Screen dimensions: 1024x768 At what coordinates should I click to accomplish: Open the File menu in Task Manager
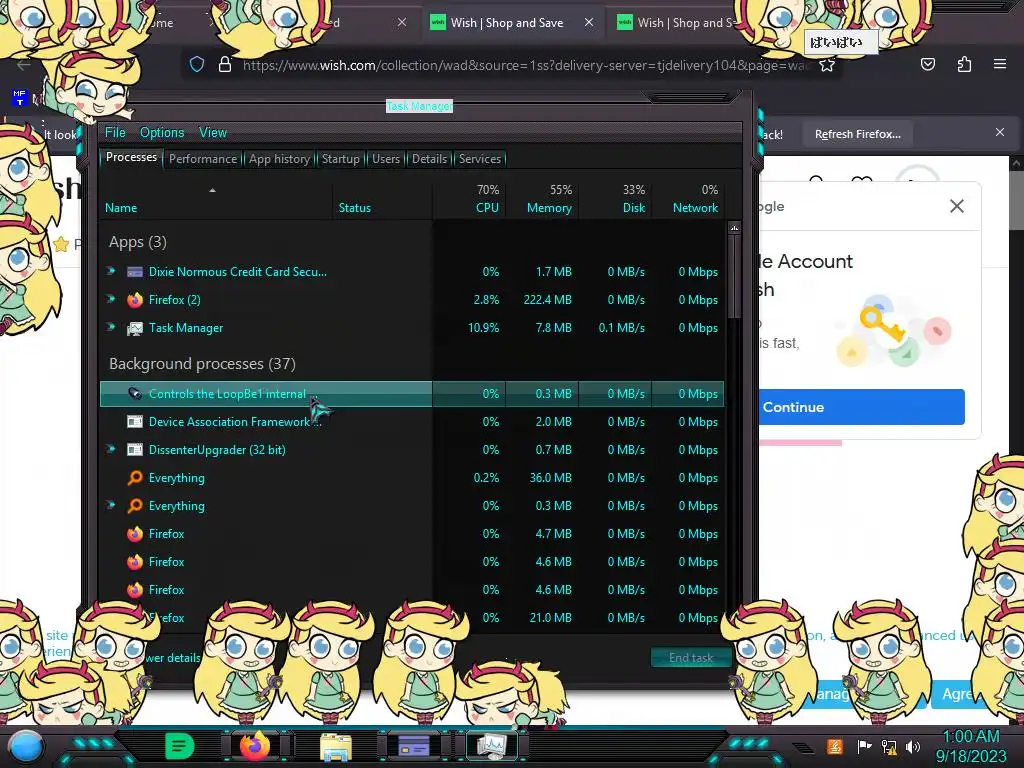click(x=115, y=133)
